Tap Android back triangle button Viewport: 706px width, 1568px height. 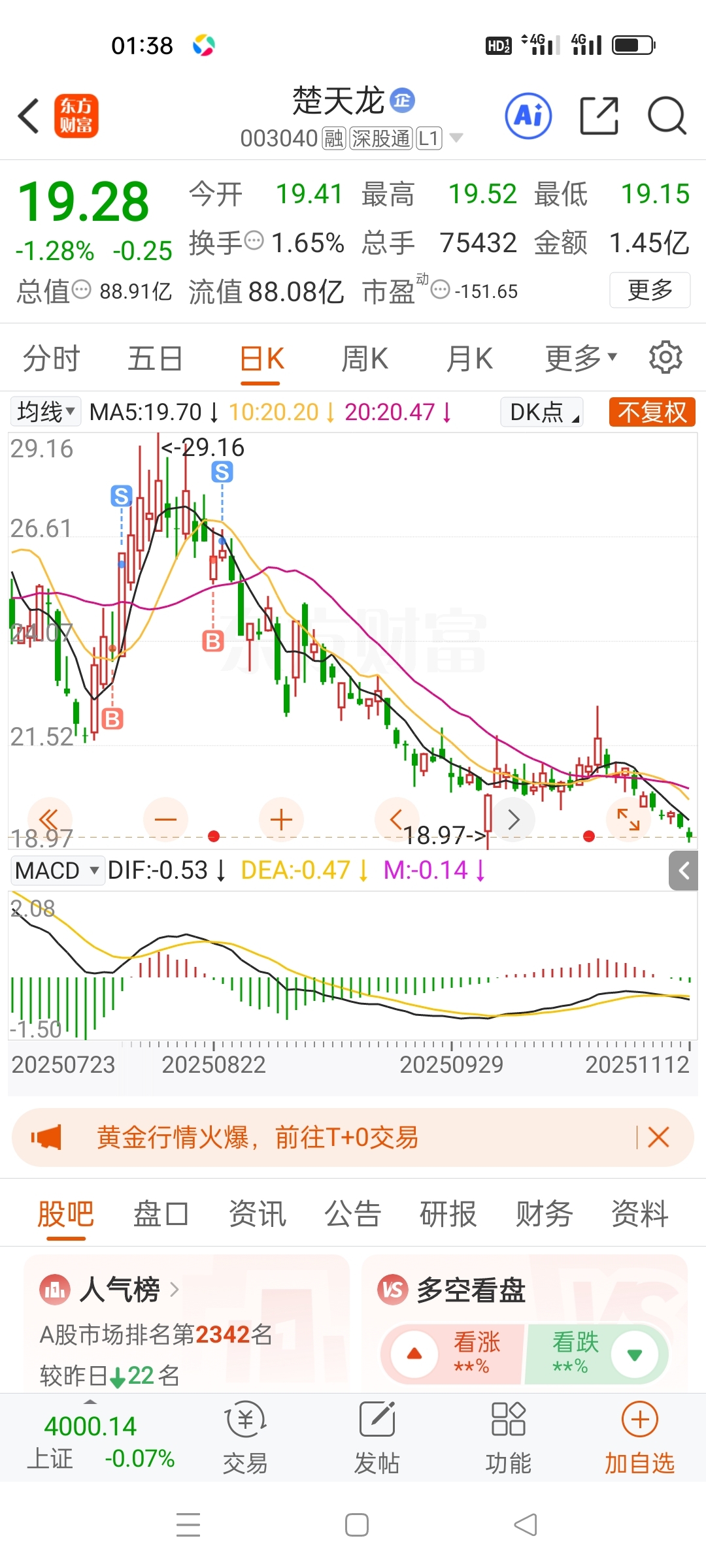[x=526, y=1525]
